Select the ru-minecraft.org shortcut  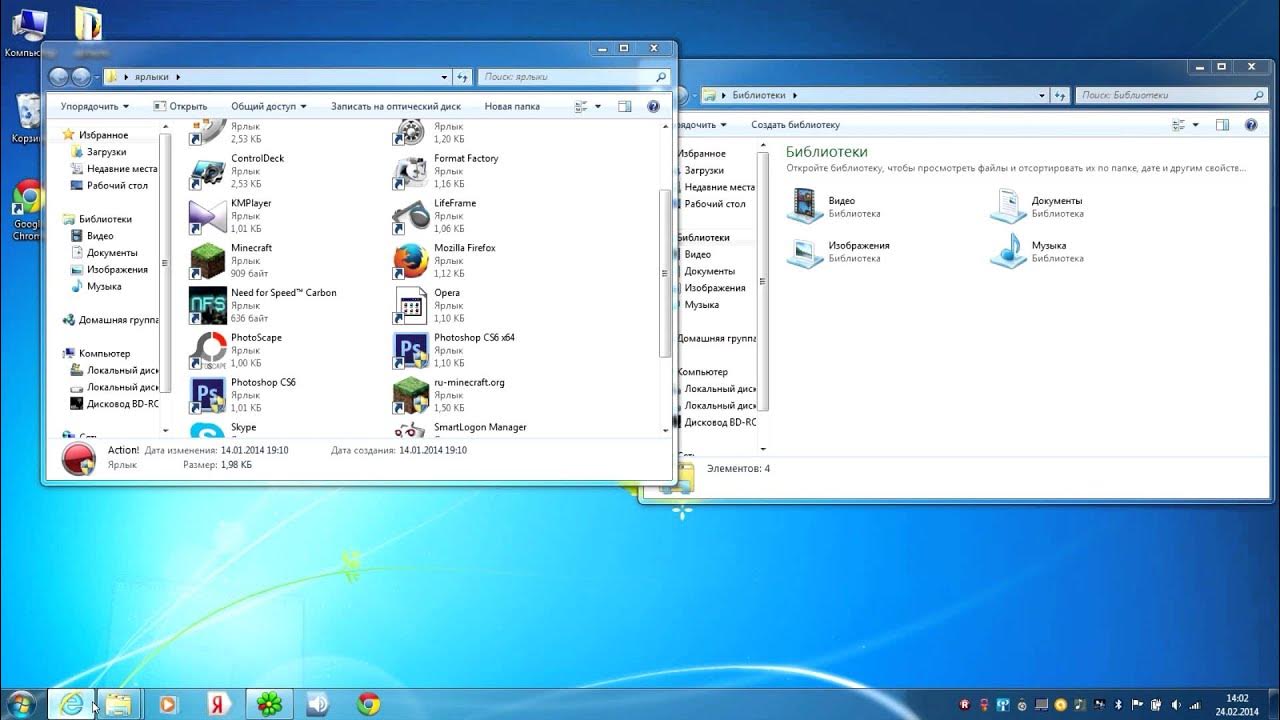(448, 395)
